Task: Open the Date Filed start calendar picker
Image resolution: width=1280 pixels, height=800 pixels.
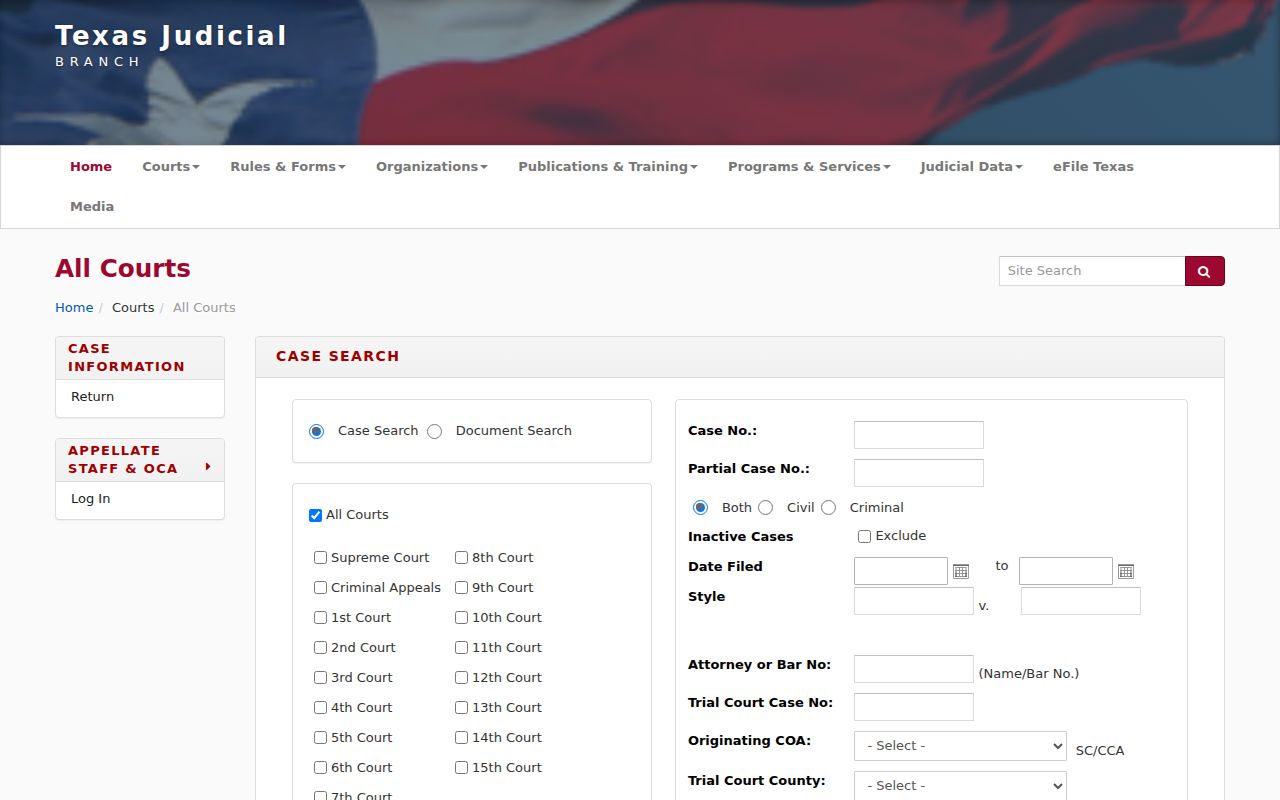Action: tap(961, 571)
